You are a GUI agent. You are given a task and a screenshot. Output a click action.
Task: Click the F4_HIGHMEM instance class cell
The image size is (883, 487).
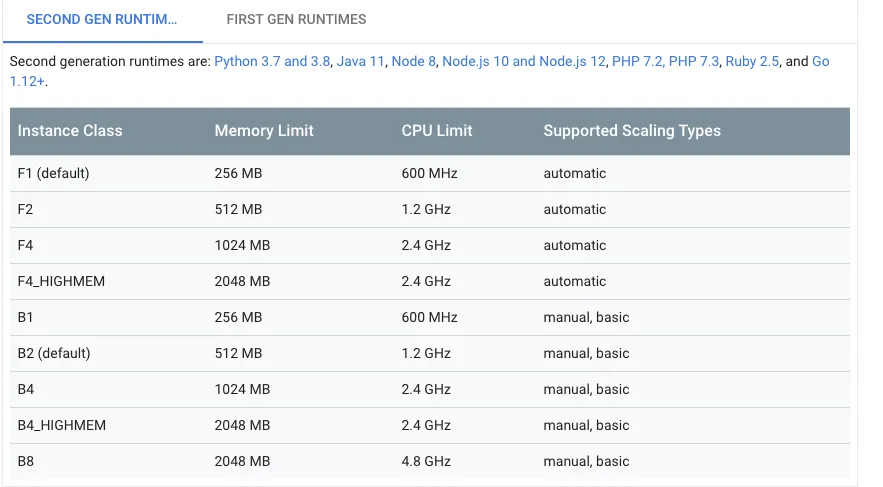point(61,281)
